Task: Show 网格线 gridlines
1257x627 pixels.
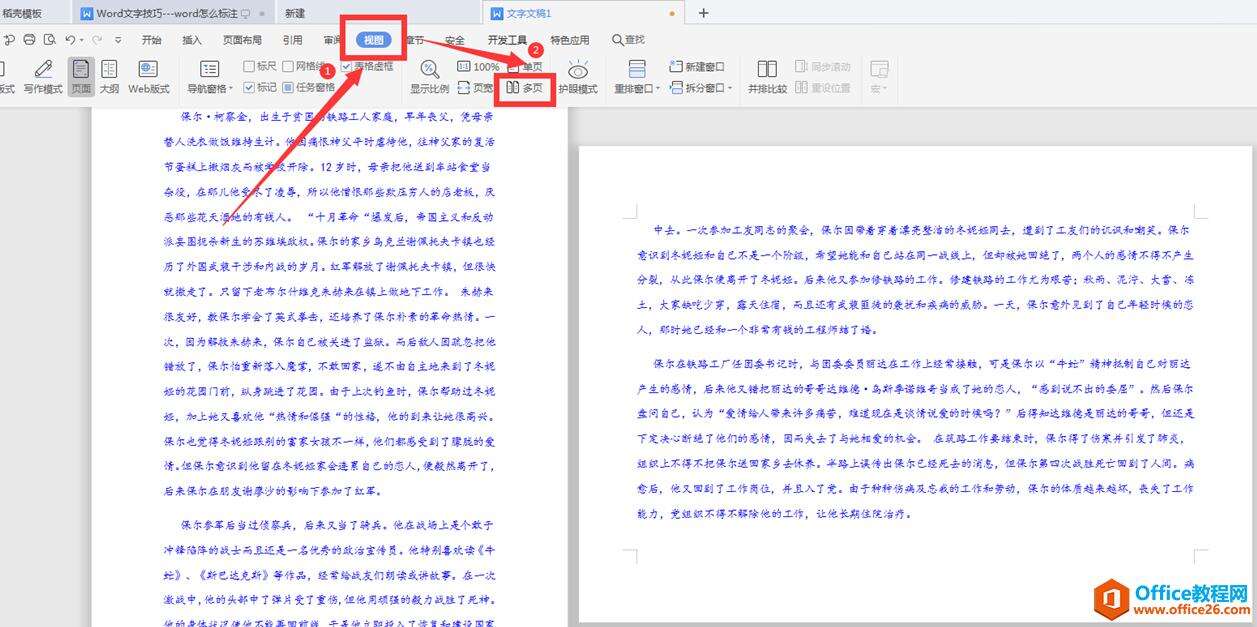Action: click(286, 66)
